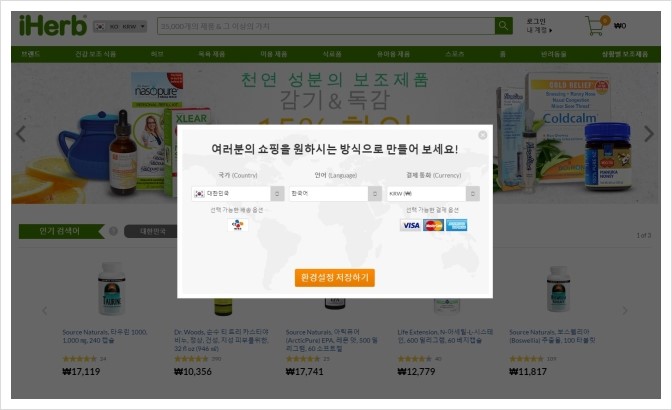Open Source Naturals Taurine 1000 product link
This screenshot has height=410, width=672.
tap(105, 336)
